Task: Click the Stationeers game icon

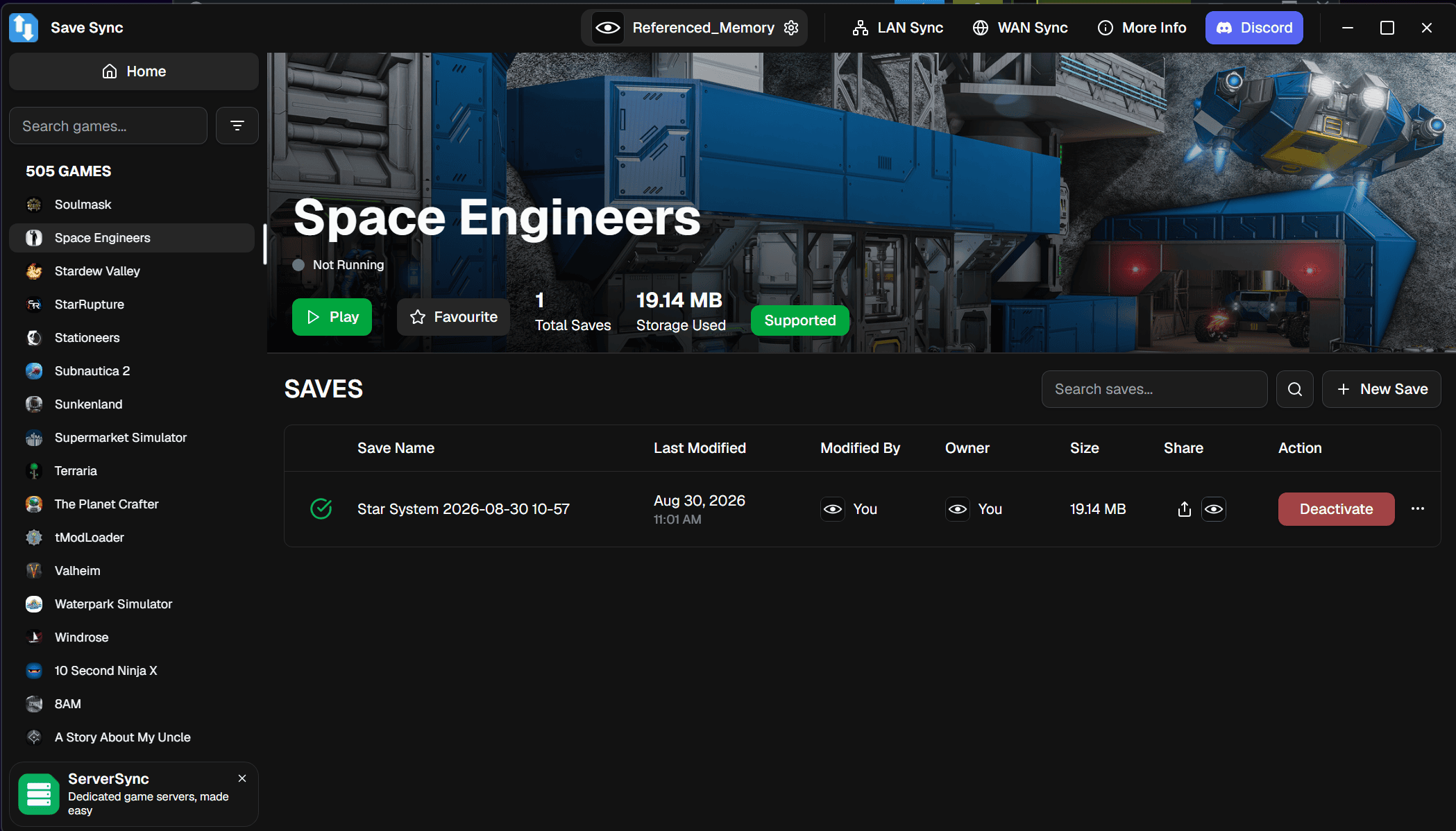Action: [34, 338]
